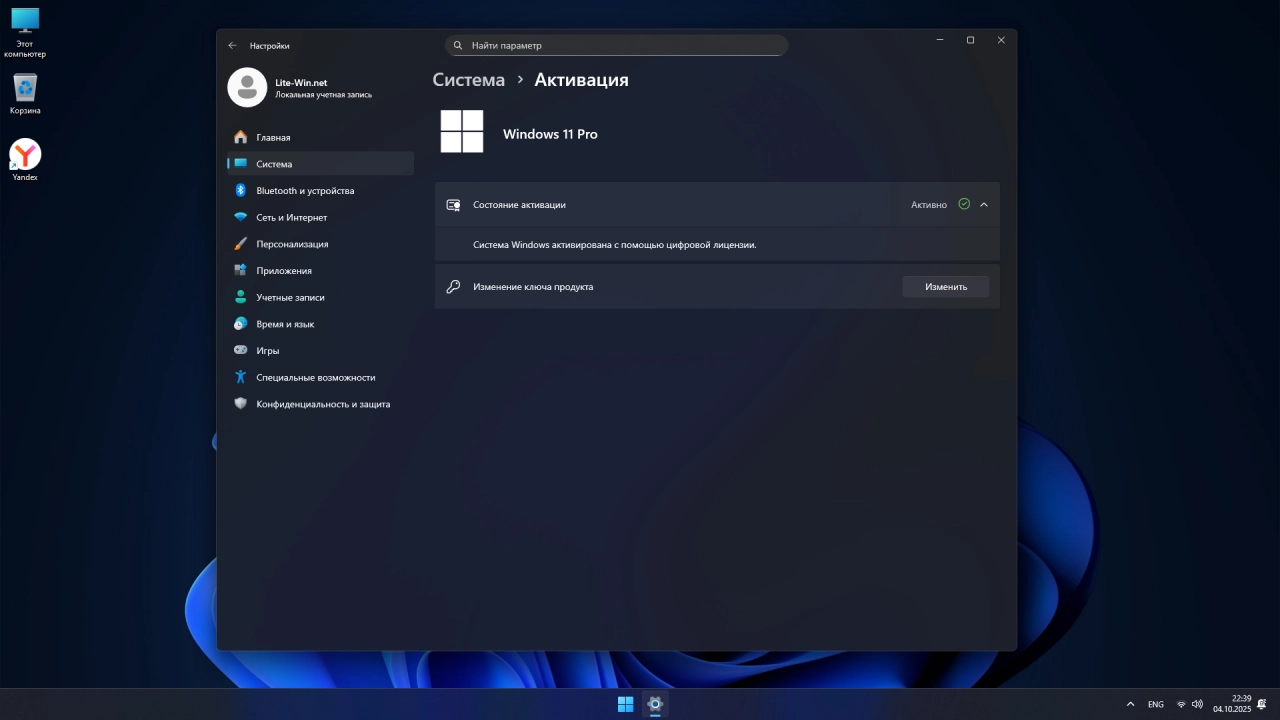Image resolution: width=1280 pixels, height=720 pixels.
Task: Click the privacy shield icon
Action: coord(240,404)
